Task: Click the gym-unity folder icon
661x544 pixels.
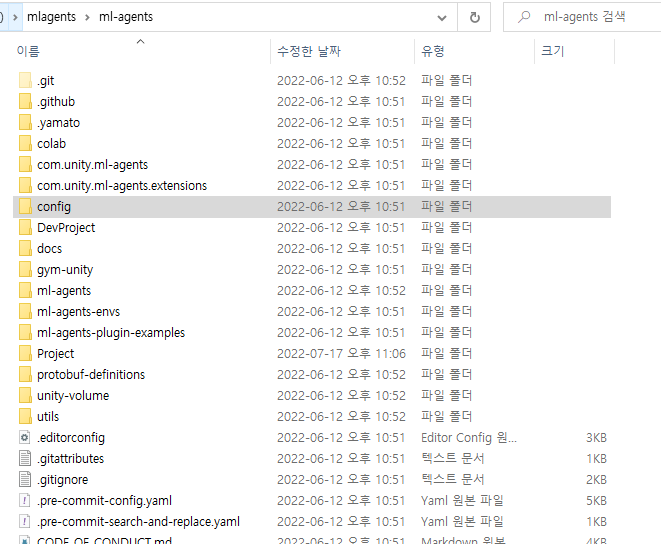Action: point(25,269)
